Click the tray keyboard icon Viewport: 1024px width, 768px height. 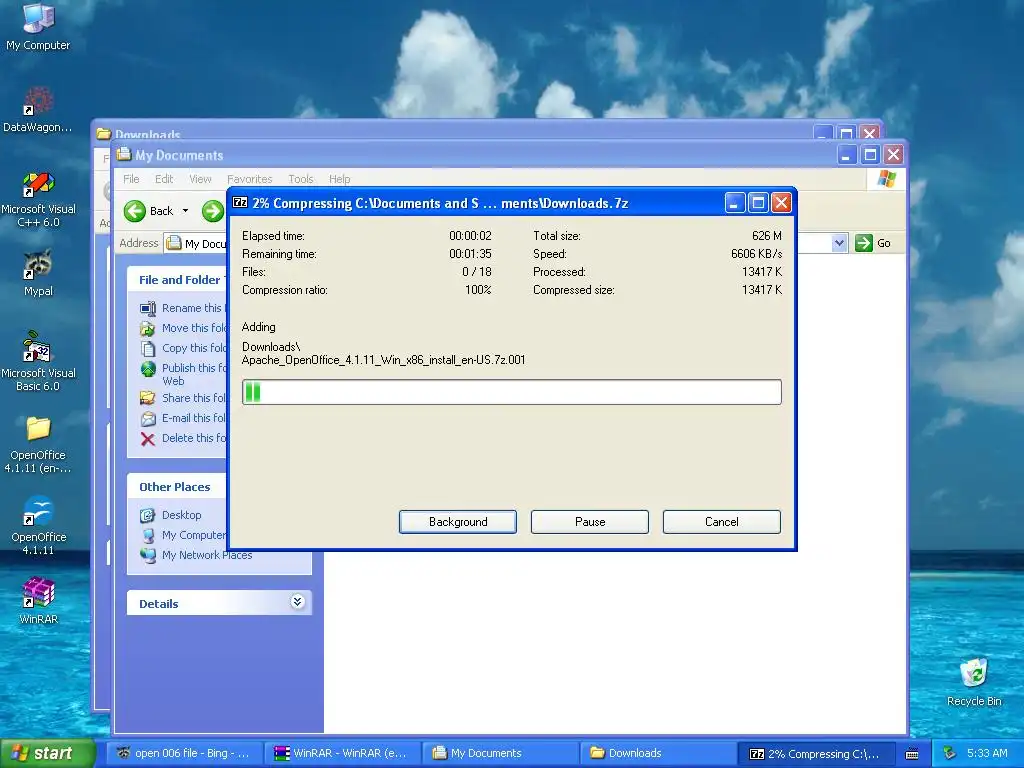912,754
